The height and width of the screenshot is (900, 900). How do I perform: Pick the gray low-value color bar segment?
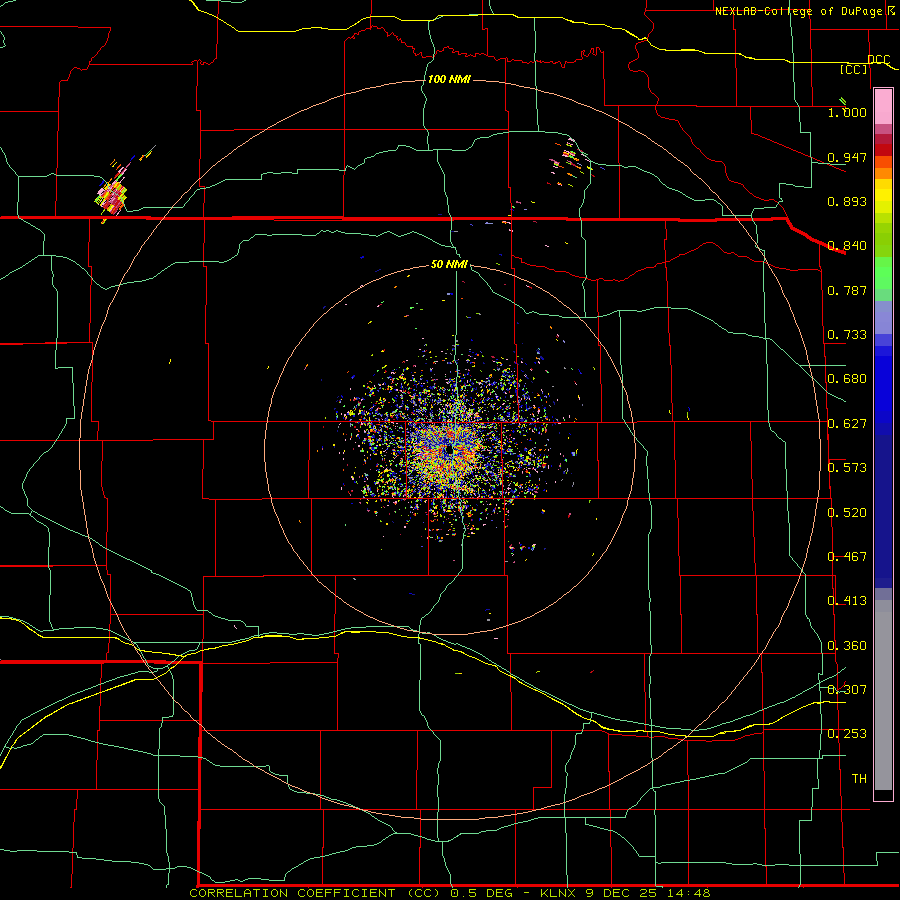[883, 695]
